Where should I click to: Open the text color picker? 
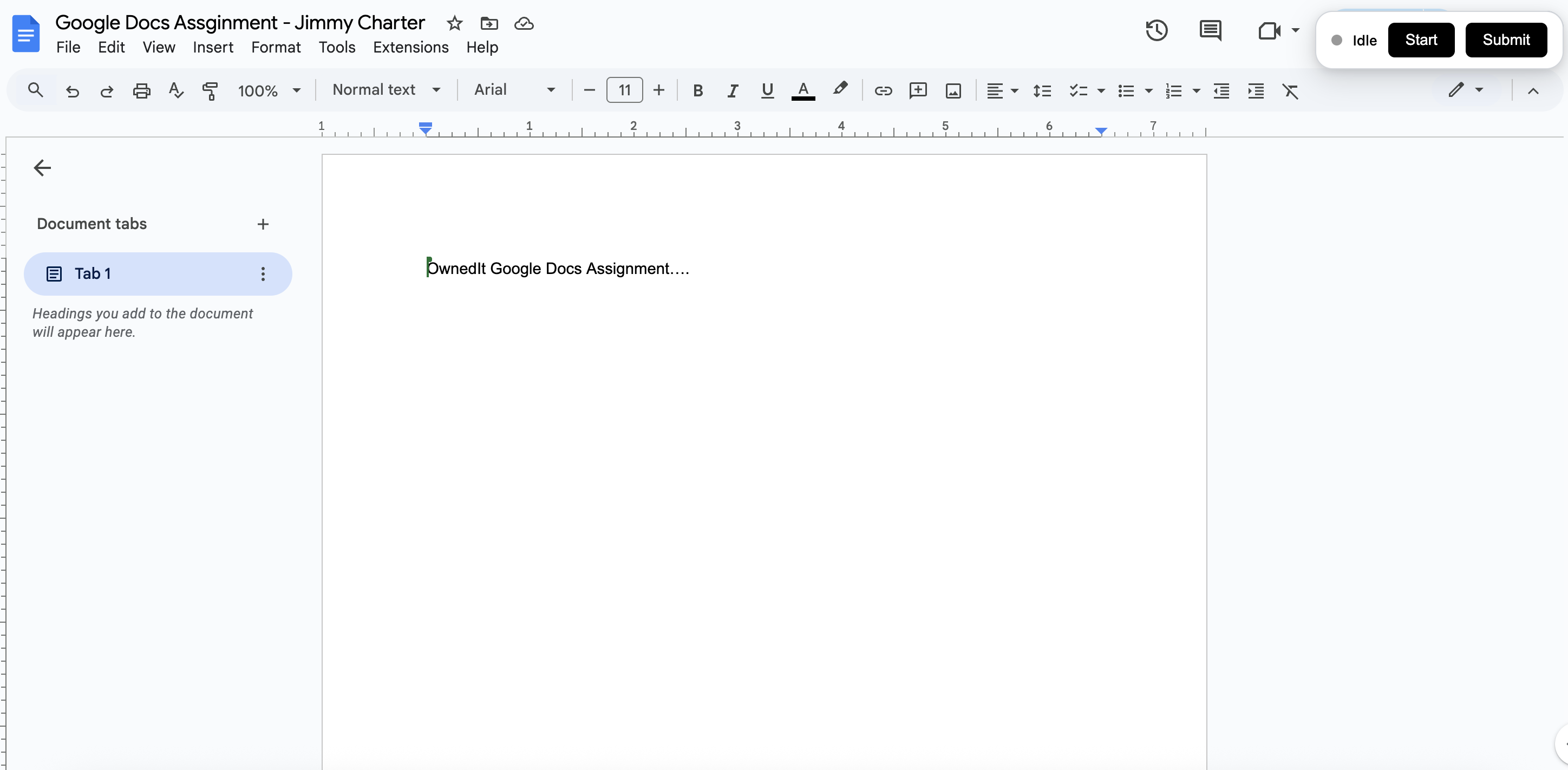tap(803, 90)
